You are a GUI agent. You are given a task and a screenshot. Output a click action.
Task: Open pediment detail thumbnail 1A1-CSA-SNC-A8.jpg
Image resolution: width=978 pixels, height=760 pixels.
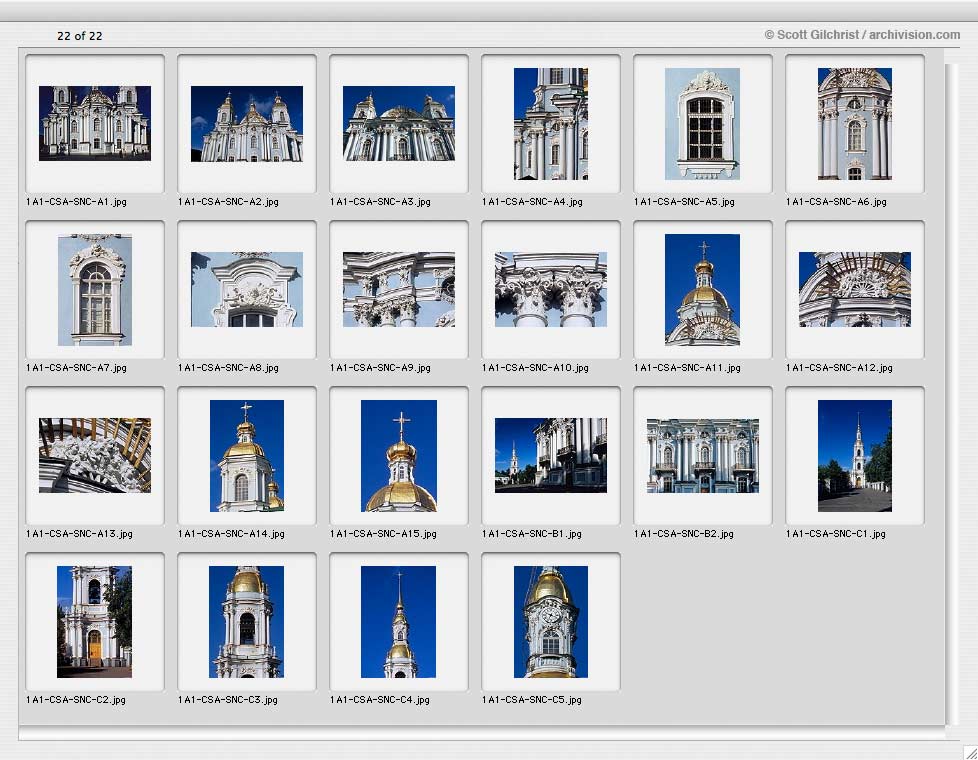[247, 290]
